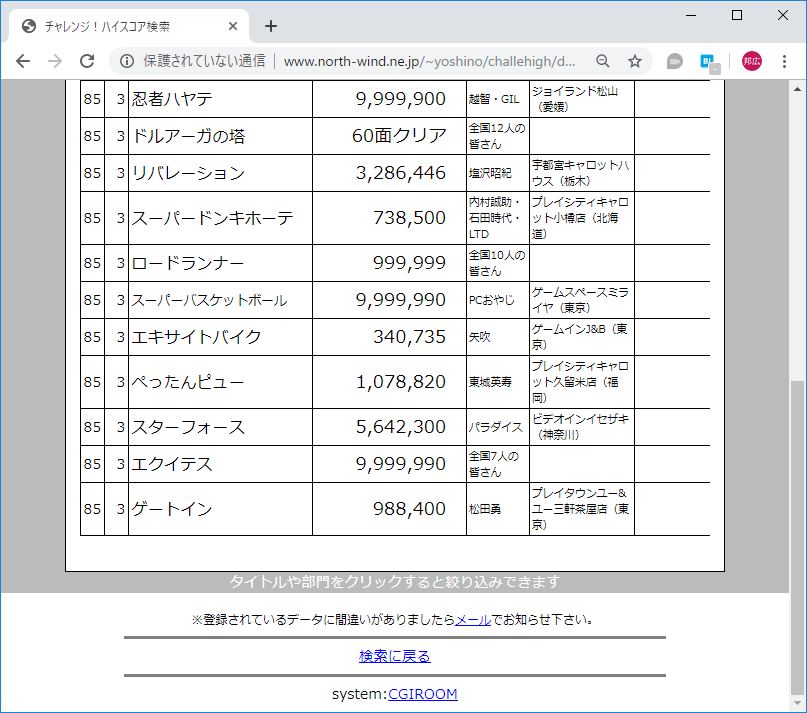807x713 pixels.
Task: Click the score 5,642,300
Action: click(400, 427)
